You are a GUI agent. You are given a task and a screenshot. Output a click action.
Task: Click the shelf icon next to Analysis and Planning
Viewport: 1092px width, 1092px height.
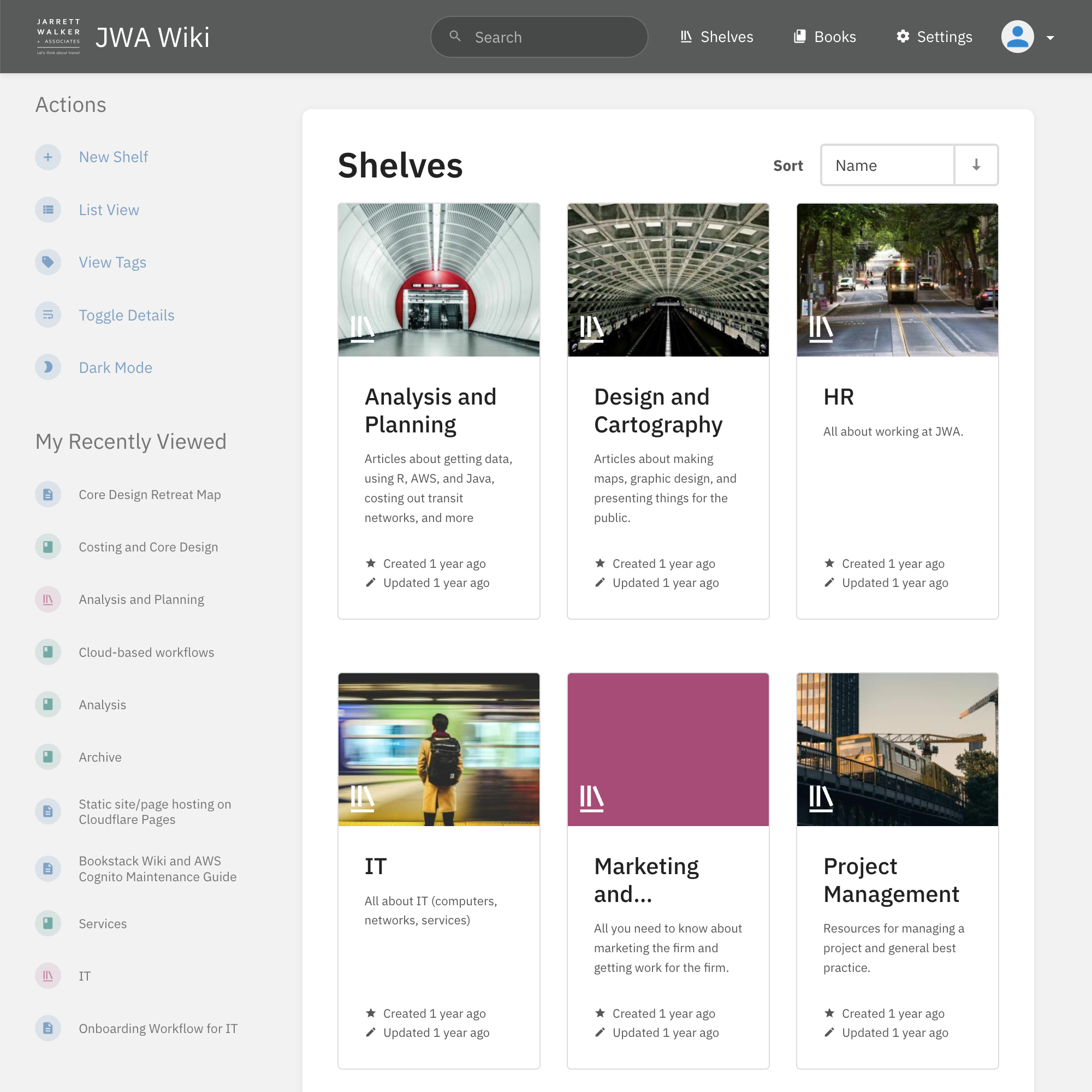point(48,599)
